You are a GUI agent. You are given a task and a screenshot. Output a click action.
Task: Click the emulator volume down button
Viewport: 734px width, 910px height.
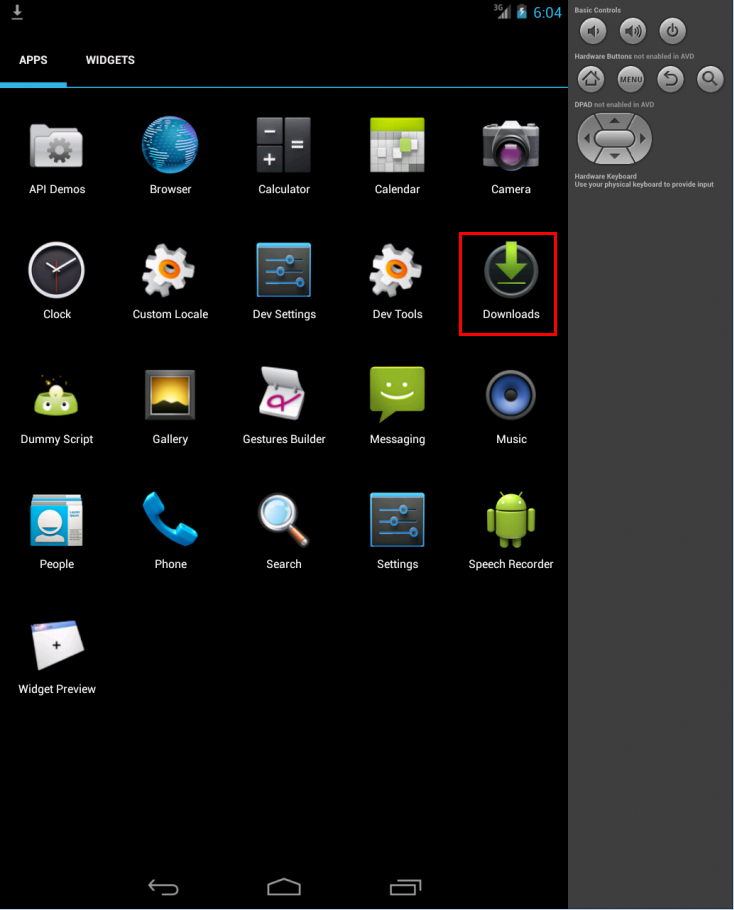(593, 31)
